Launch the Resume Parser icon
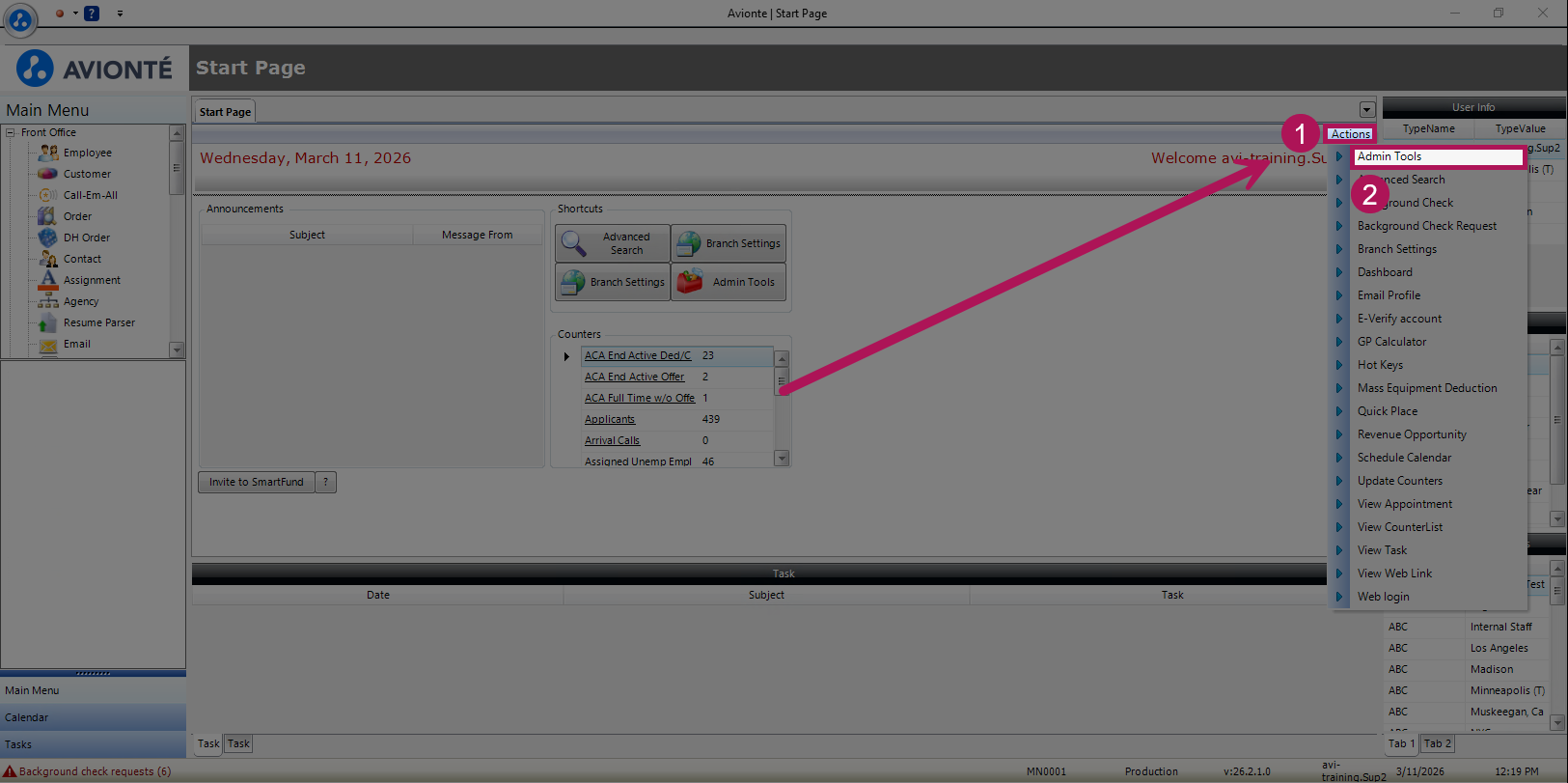Viewport: 1568px width, 783px height. pyautogui.click(x=48, y=322)
